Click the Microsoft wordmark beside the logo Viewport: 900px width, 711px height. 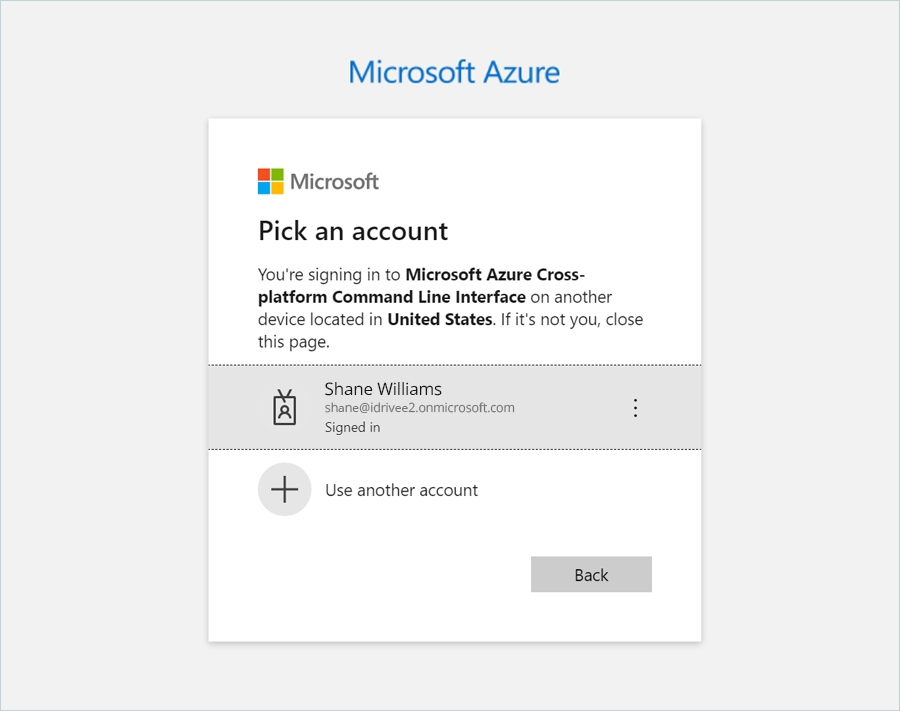pyautogui.click(x=334, y=181)
